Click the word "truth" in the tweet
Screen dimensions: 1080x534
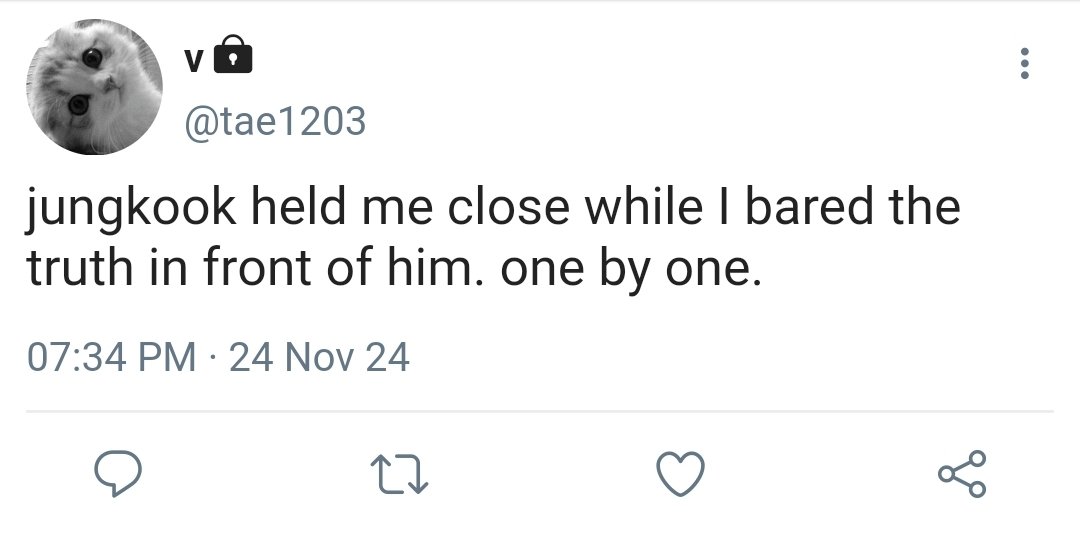[x=80, y=268]
